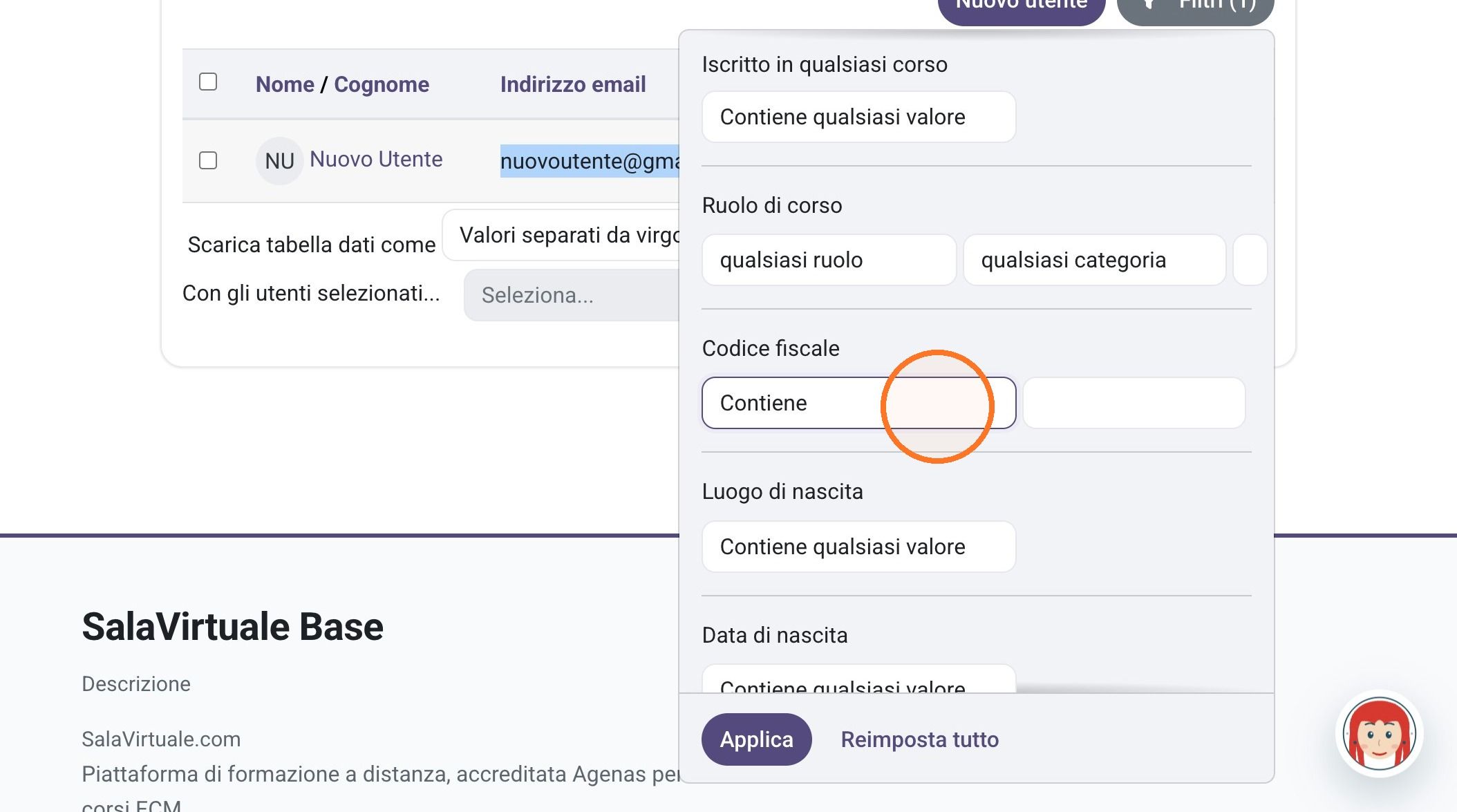
Task: Click the NU user avatar initials
Action: (279, 161)
